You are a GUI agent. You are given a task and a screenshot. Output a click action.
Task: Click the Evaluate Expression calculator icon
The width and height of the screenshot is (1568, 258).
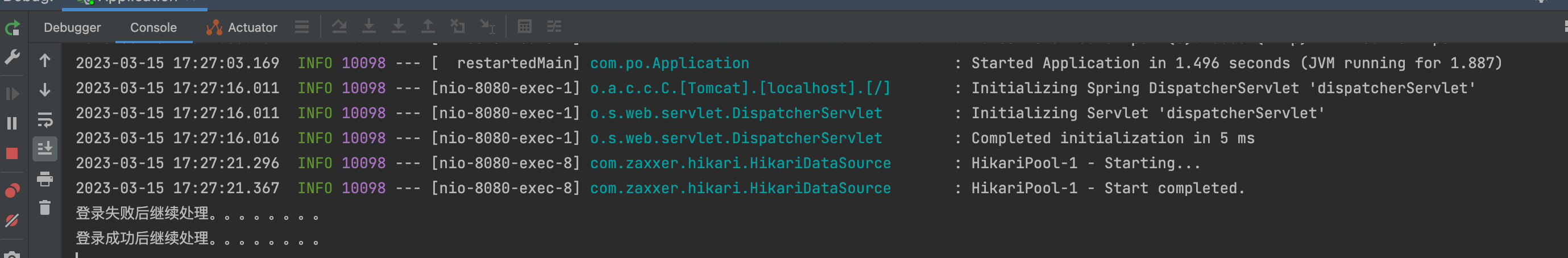click(524, 26)
